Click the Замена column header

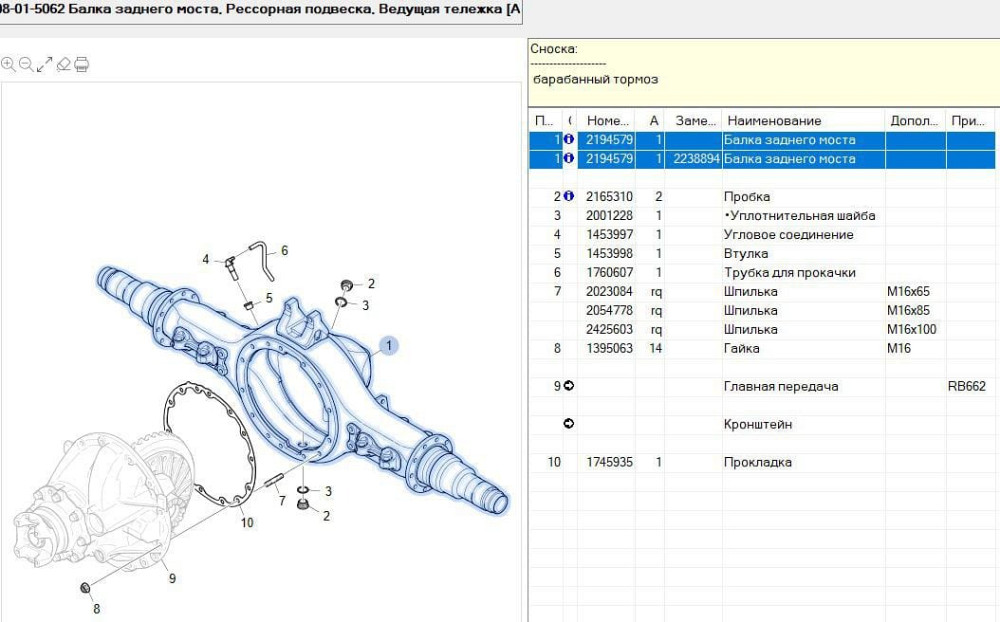pos(694,121)
